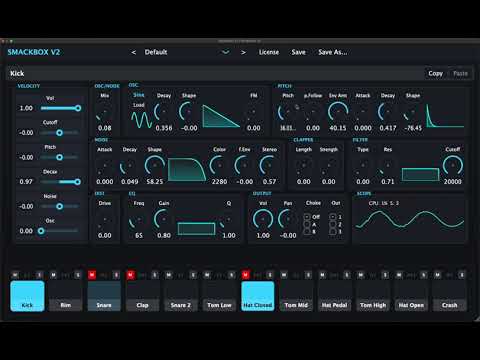
Task: Click the OSC decay envelope triangle display
Action: [221, 116]
